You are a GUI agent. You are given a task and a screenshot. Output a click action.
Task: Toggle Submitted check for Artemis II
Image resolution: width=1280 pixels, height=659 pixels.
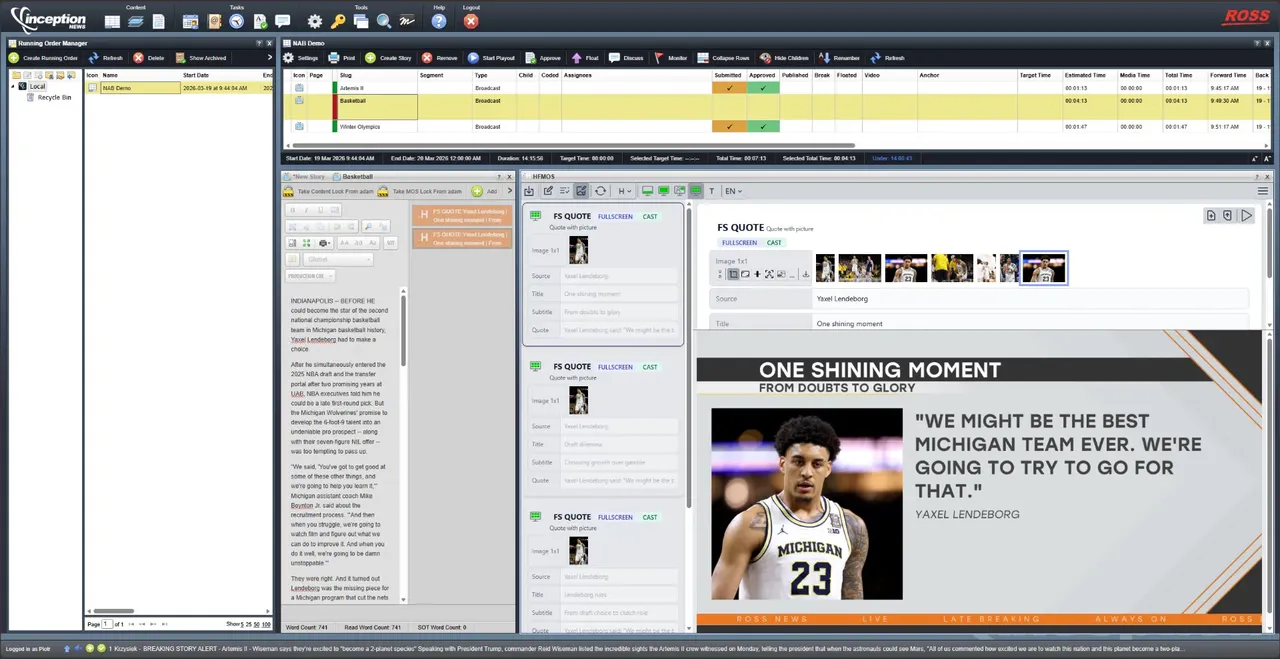tap(728, 88)
